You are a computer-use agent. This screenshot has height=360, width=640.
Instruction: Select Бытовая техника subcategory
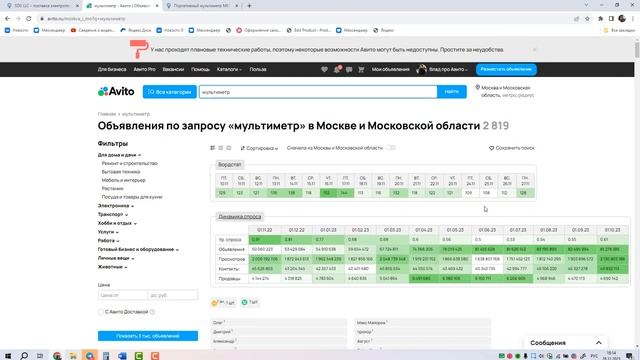pyautogui.click(x=121, y=172)
